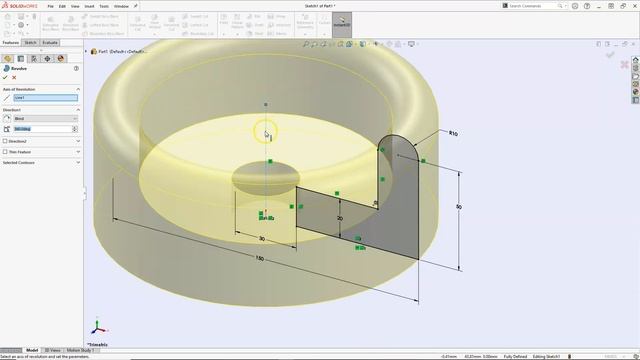This screenshot has width=640, height=360.
Task: Expand the Thin Feature section
Action: 78,152
